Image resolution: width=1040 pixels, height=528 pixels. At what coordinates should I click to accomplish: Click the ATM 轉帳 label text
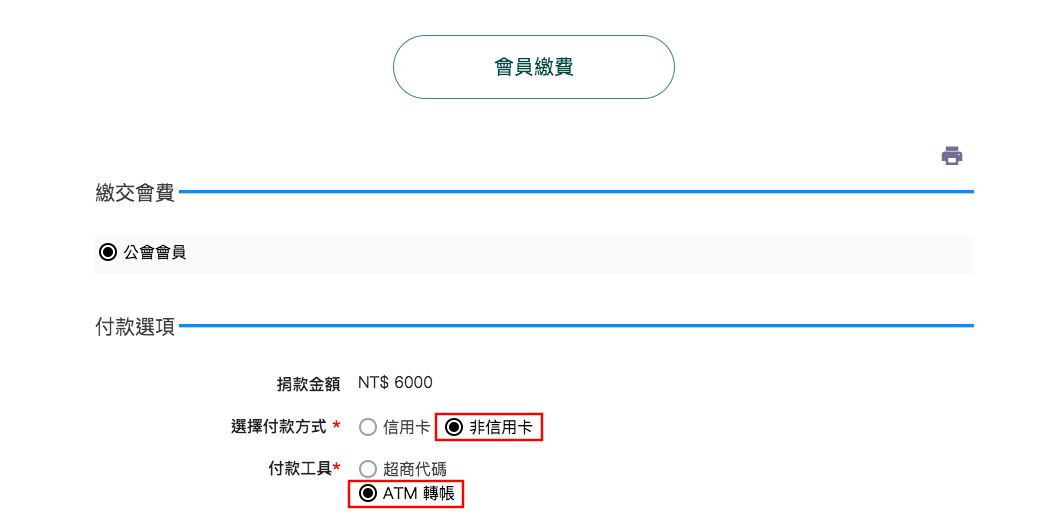[x=419, y=494]
